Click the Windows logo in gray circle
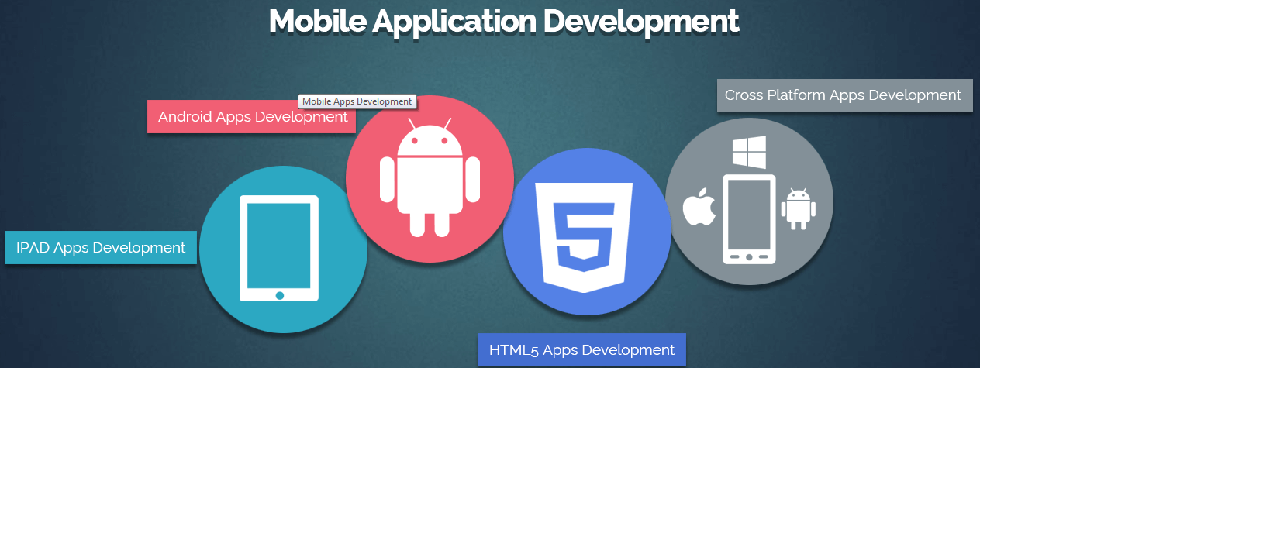The width and height of the screenshot is (1264, 534). [x=749, y=153]
